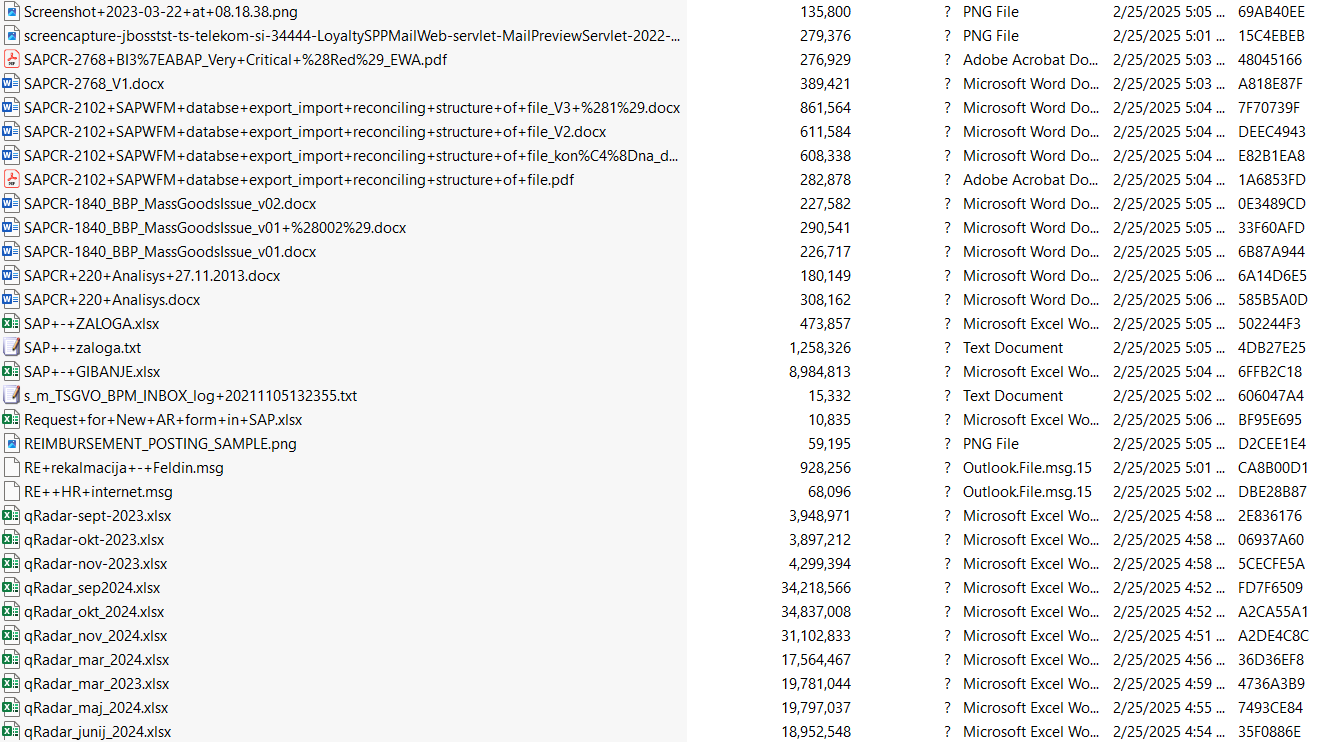Viewport: 1343px width, 742px height.
Task: Click the size value 135,800
Action: point(826,12)
